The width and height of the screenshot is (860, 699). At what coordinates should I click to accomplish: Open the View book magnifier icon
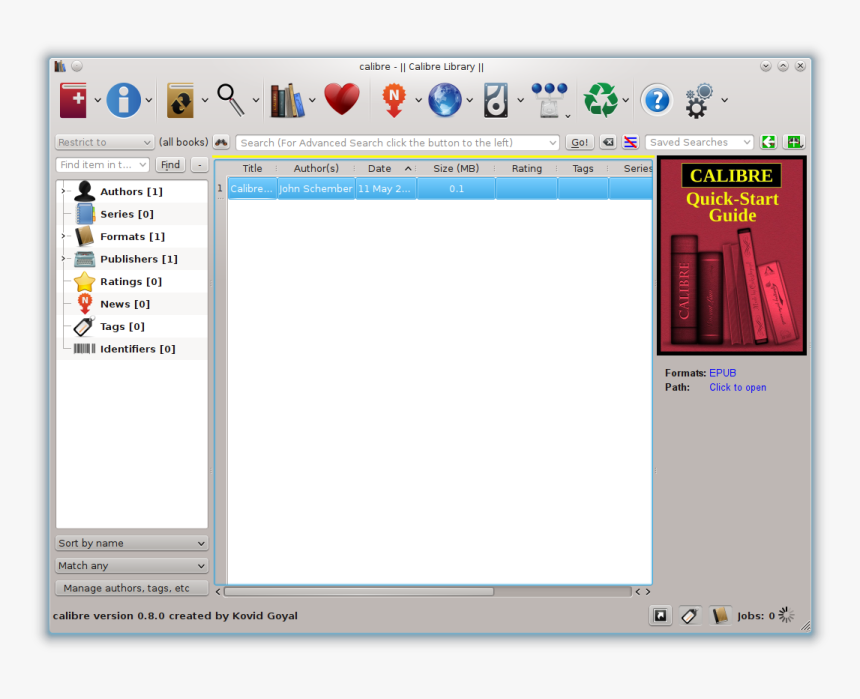231,100
